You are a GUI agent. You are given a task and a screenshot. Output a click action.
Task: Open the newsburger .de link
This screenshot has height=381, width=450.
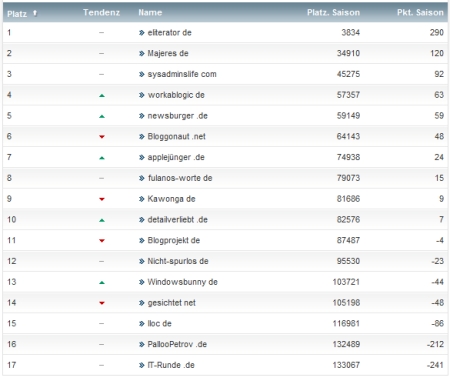(178, 116)
